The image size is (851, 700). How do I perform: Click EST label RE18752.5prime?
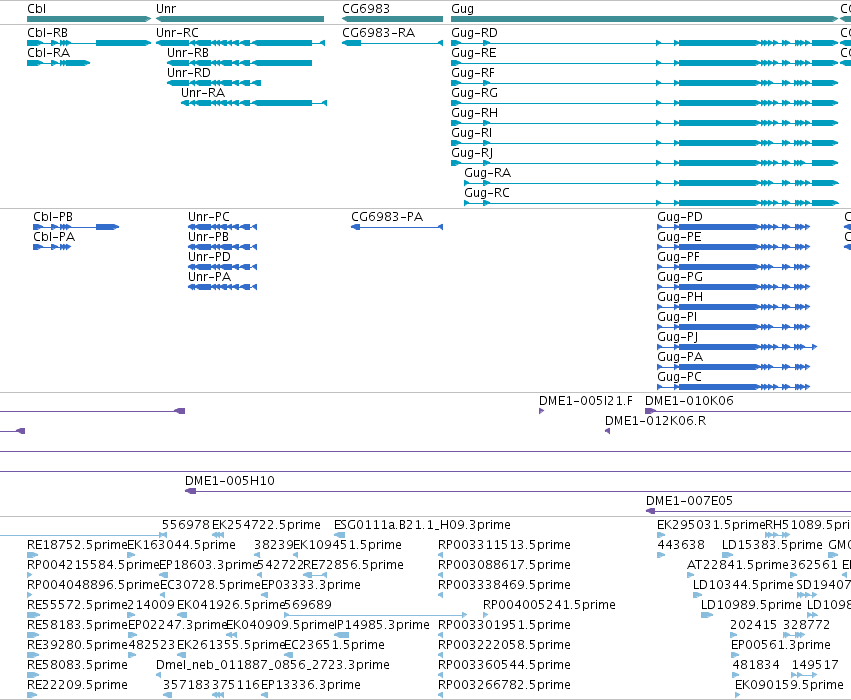[x=77, y=545]
